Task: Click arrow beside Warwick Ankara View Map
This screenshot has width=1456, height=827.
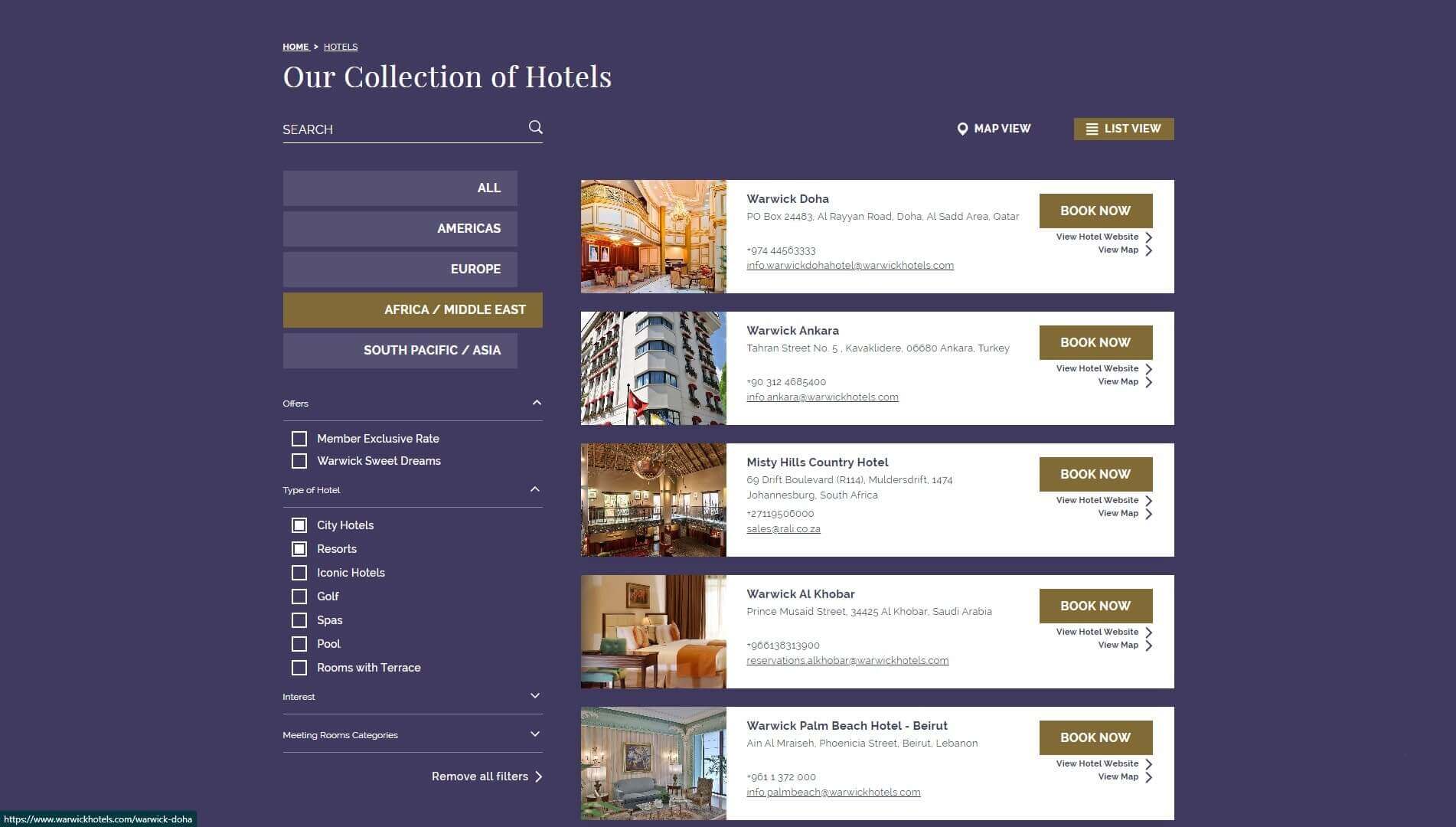Action: (1148, 382)
